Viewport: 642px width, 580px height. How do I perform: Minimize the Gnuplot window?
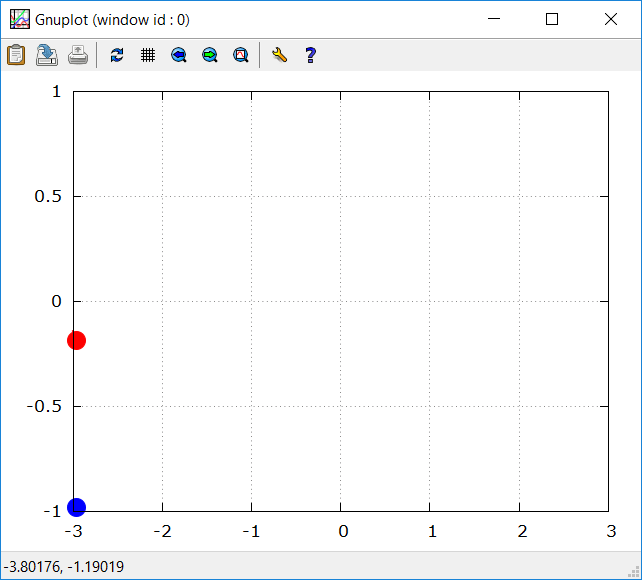(x=494, y=19)
